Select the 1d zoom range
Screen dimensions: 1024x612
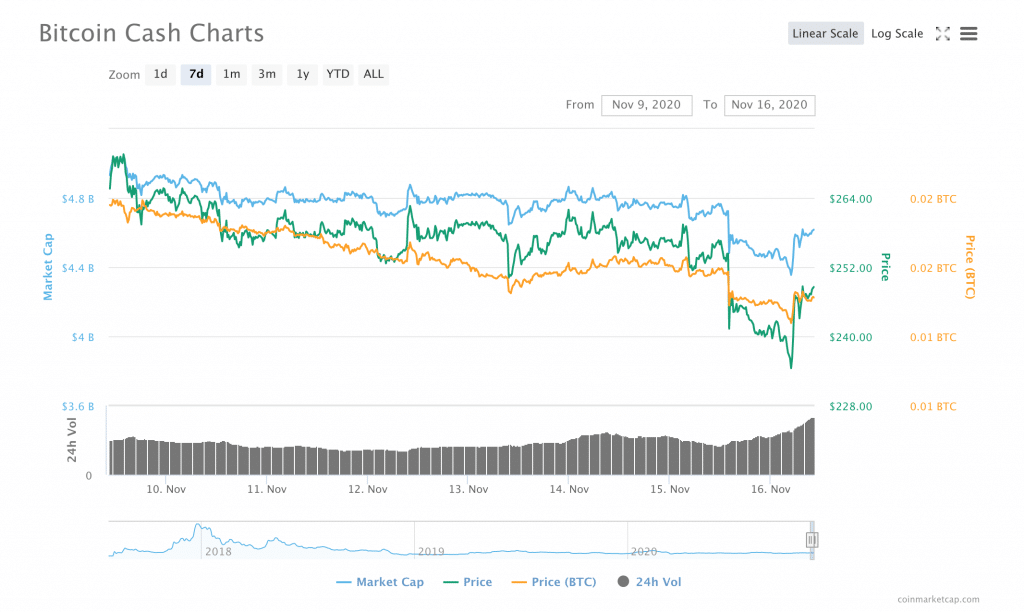160,74
